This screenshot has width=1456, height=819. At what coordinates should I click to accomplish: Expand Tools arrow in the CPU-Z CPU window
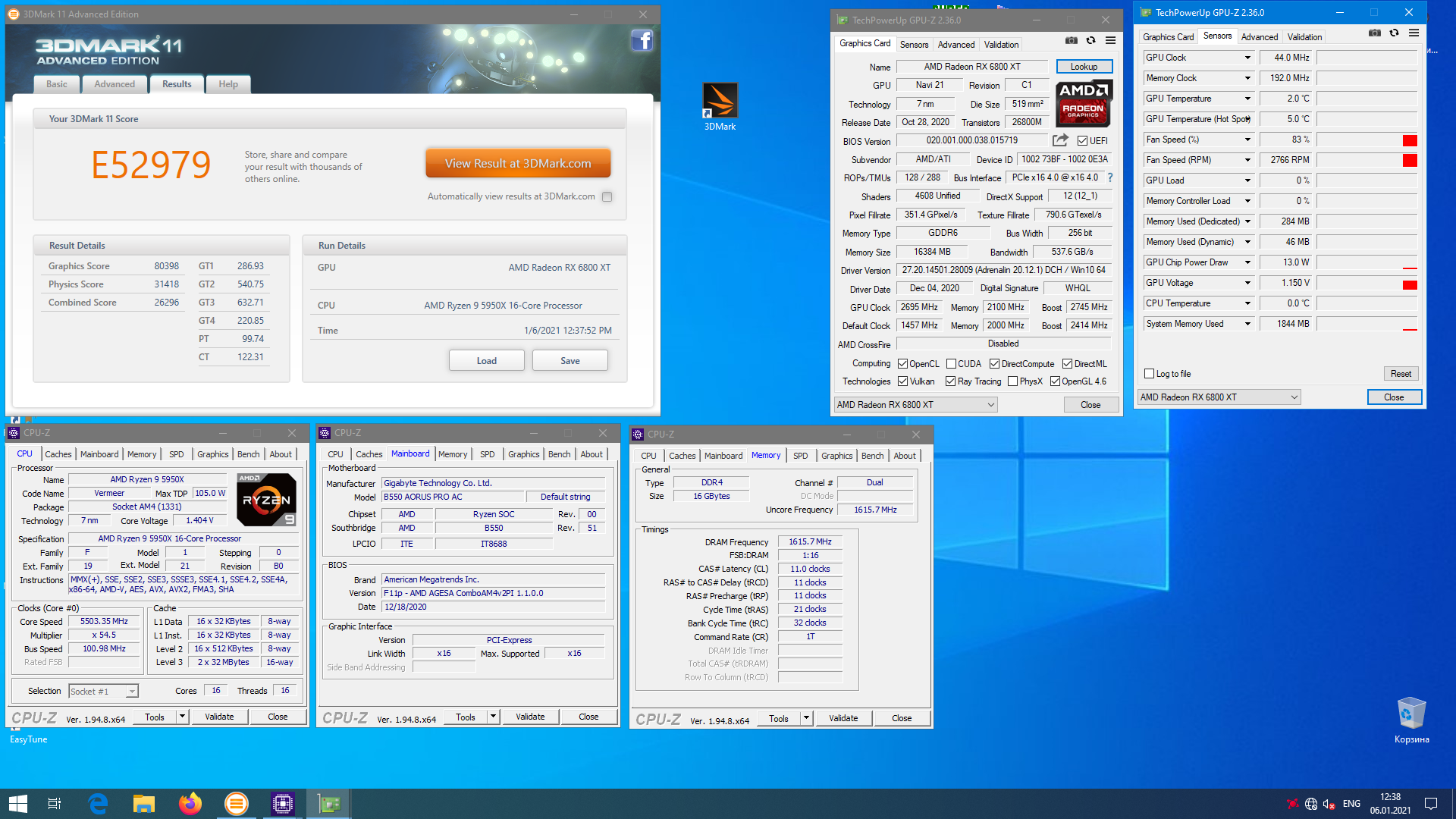coord(182,717)
